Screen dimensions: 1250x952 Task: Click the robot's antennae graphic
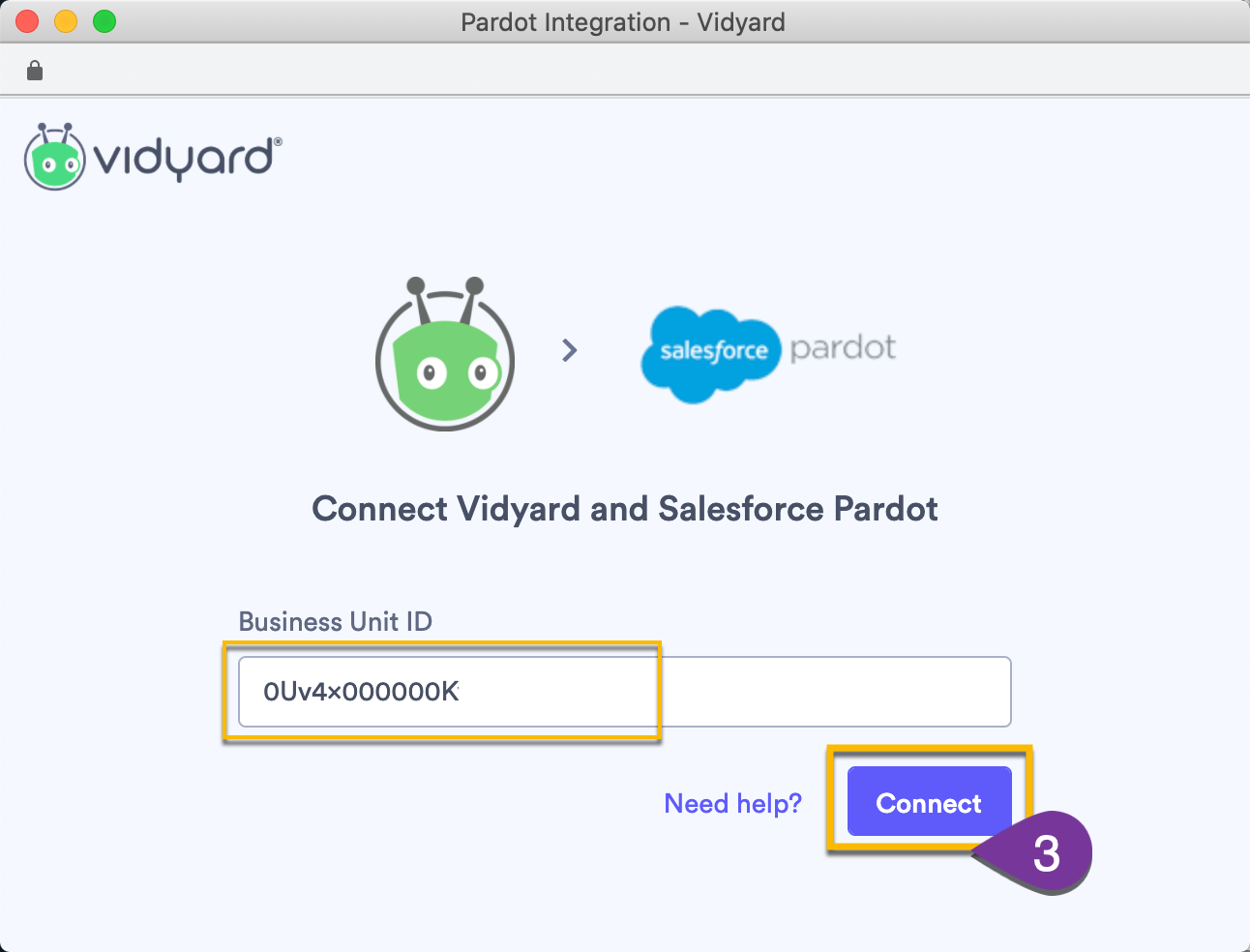coord(444,287)
